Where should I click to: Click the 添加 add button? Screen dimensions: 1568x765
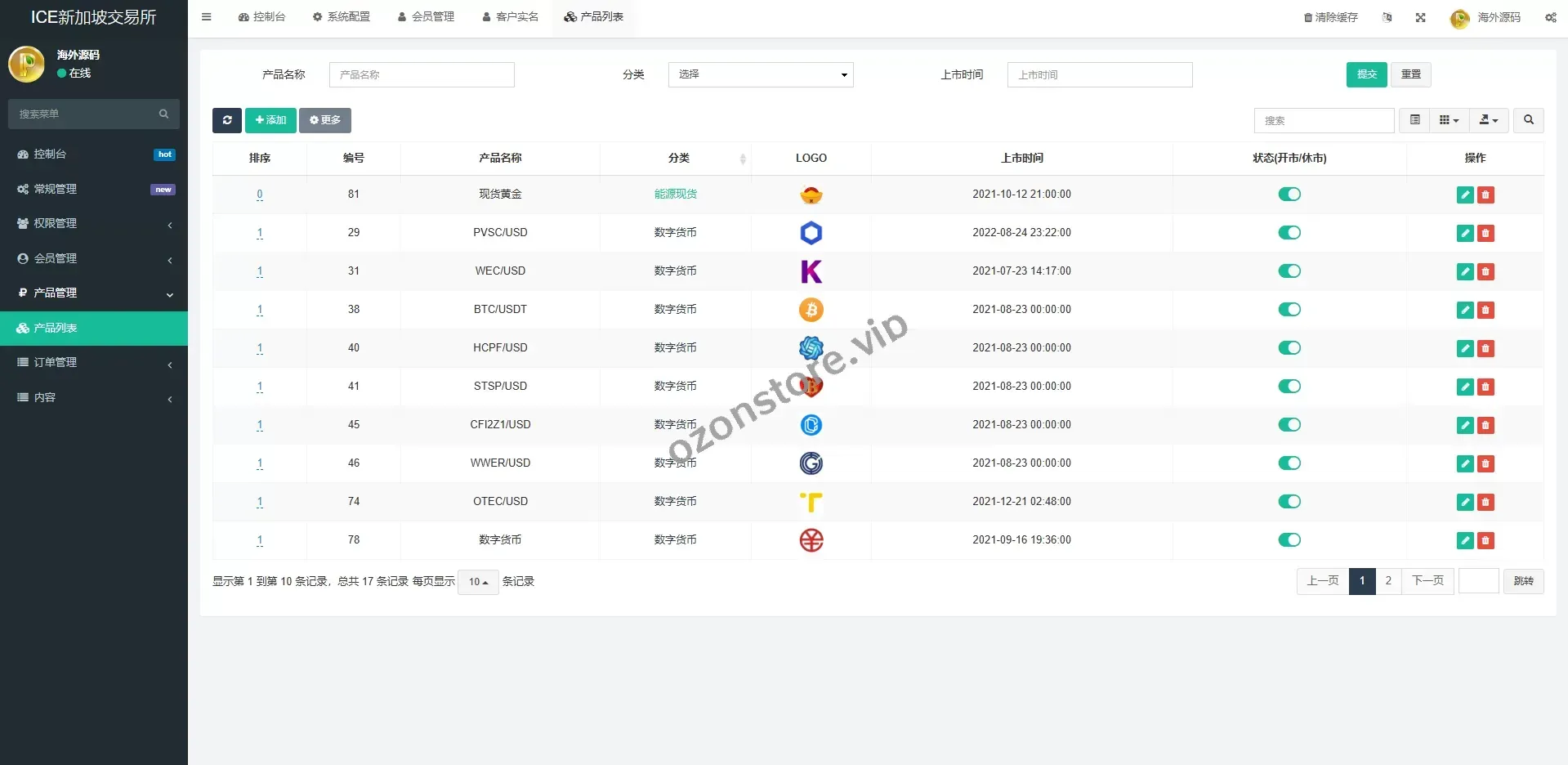(x=270, y=120)
